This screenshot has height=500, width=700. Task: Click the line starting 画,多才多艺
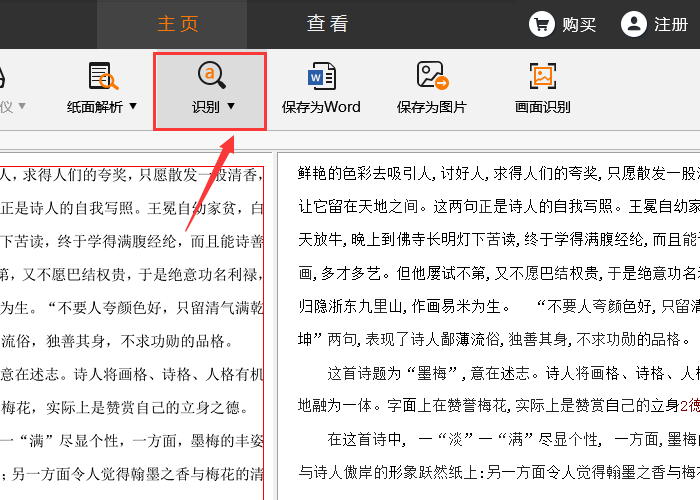499,273
